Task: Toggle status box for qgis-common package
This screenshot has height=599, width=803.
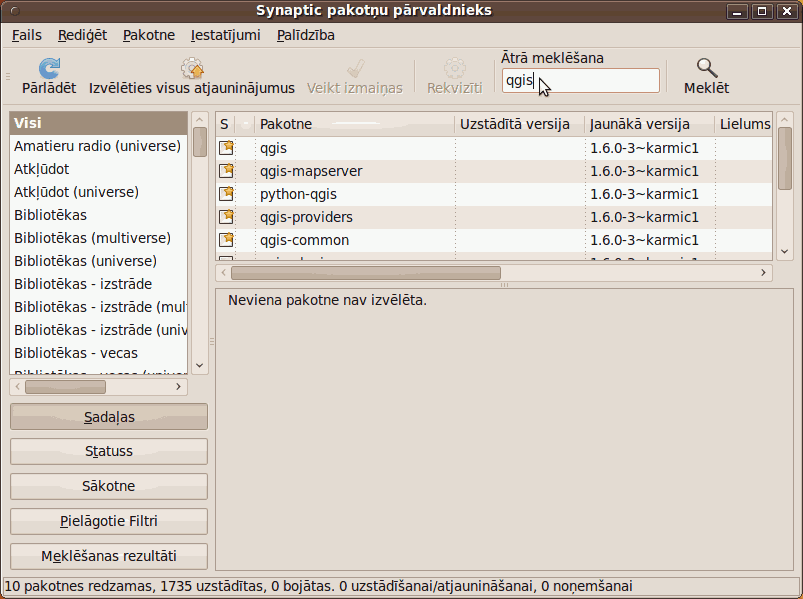Action: coord(226,240)
